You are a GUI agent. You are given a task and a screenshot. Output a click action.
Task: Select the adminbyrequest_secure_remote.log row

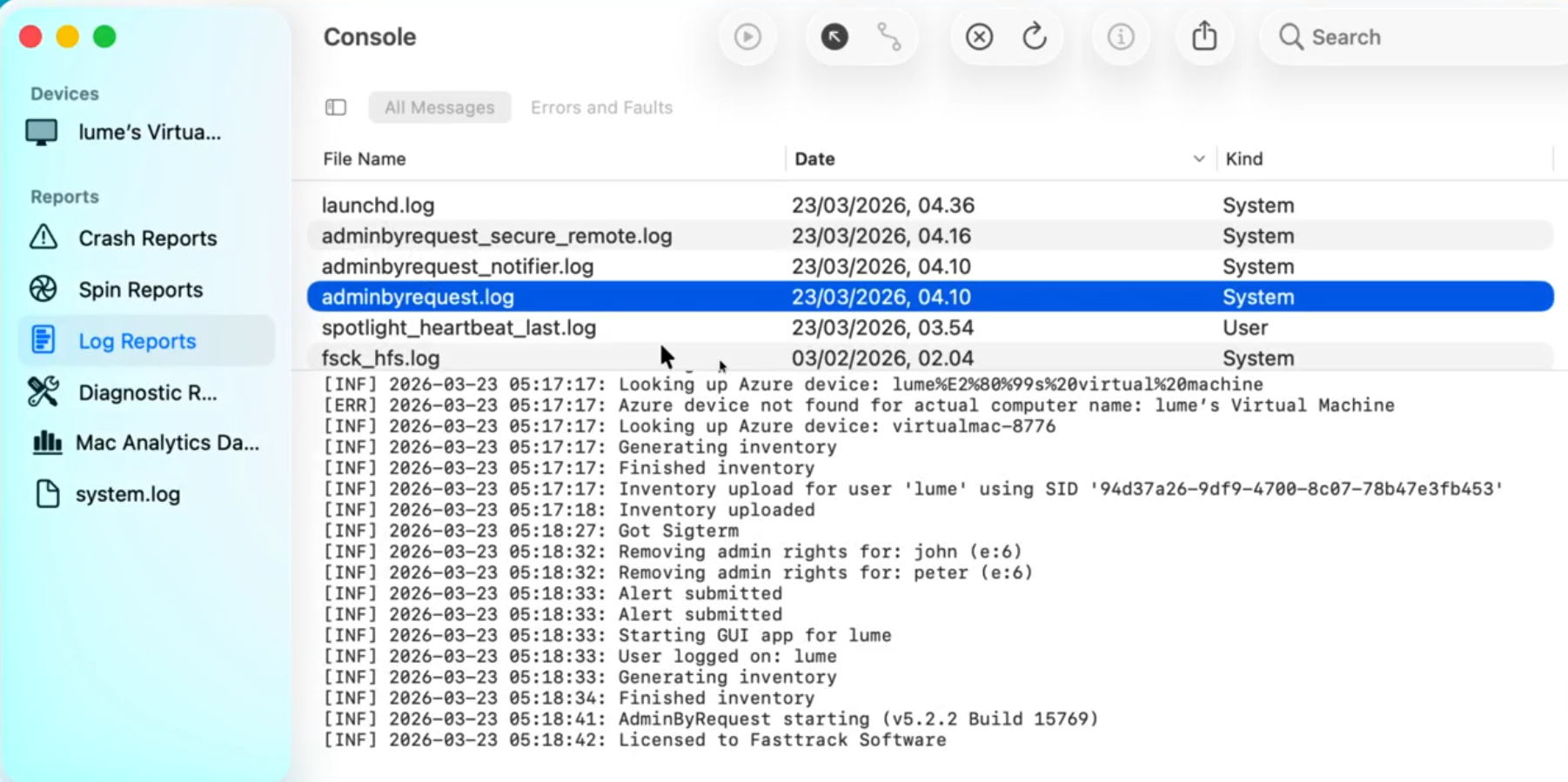click(x=930, y=236)
